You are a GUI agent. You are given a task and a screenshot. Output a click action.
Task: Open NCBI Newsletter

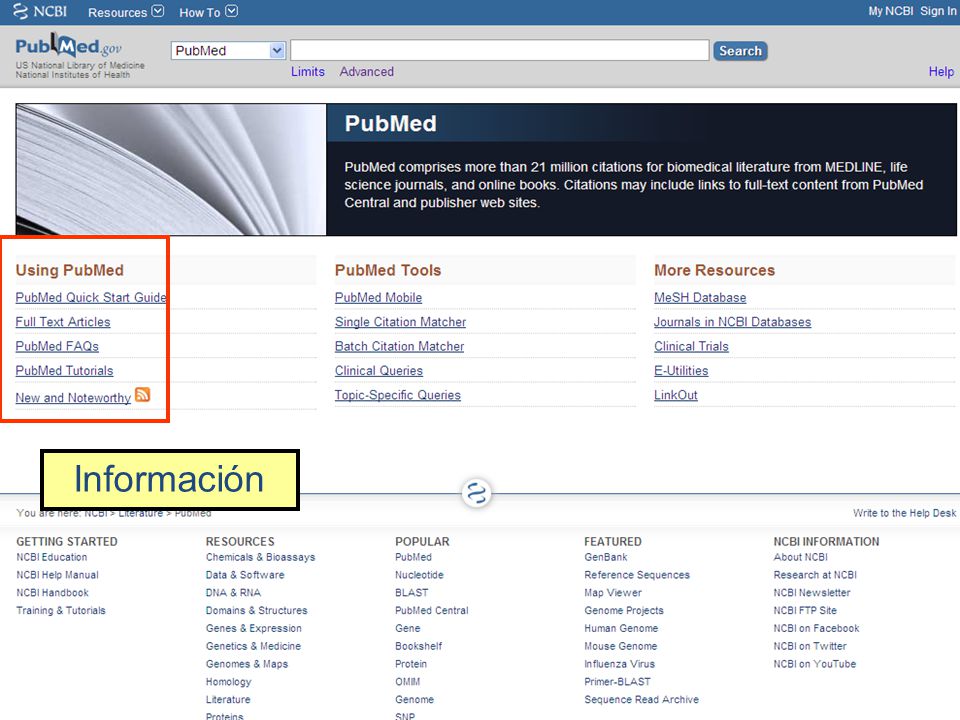pyautogui.click(x=812, y=593)
